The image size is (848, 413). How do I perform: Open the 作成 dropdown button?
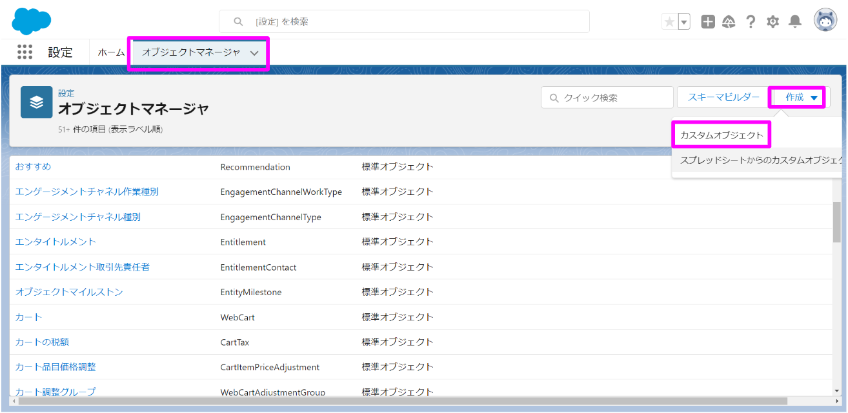(797, 97)
